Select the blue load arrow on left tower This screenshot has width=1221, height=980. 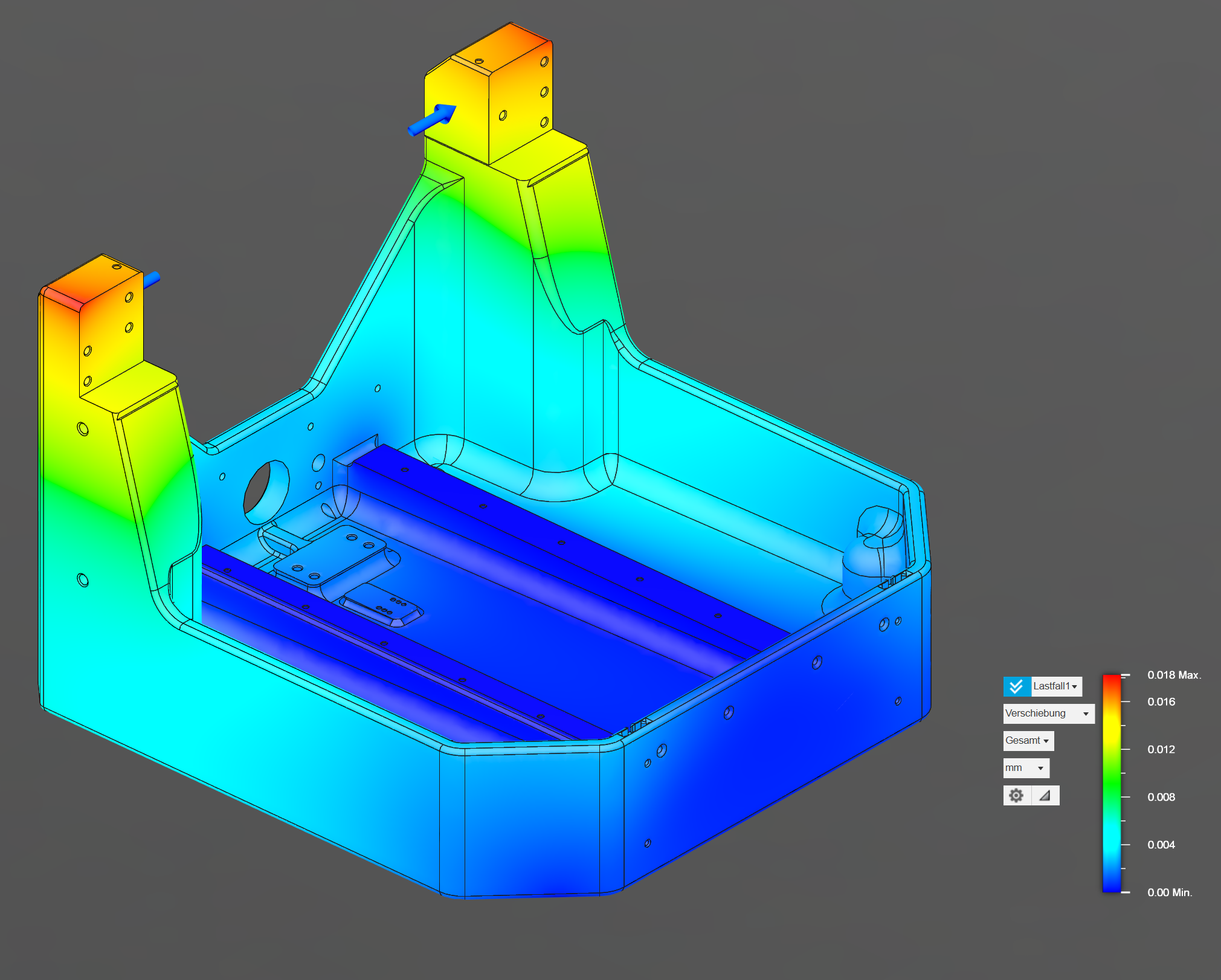tap(152, 280)
